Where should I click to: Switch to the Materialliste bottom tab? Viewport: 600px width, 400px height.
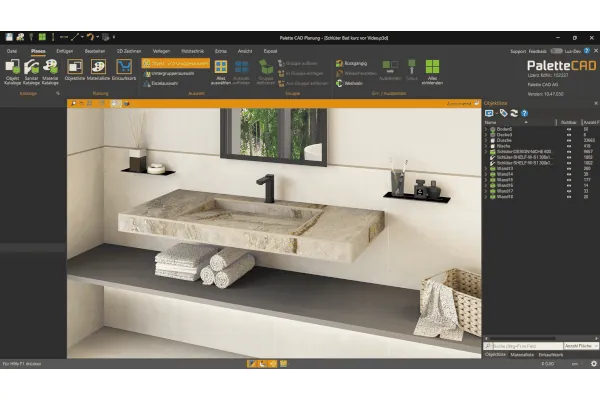coord(522,355)
